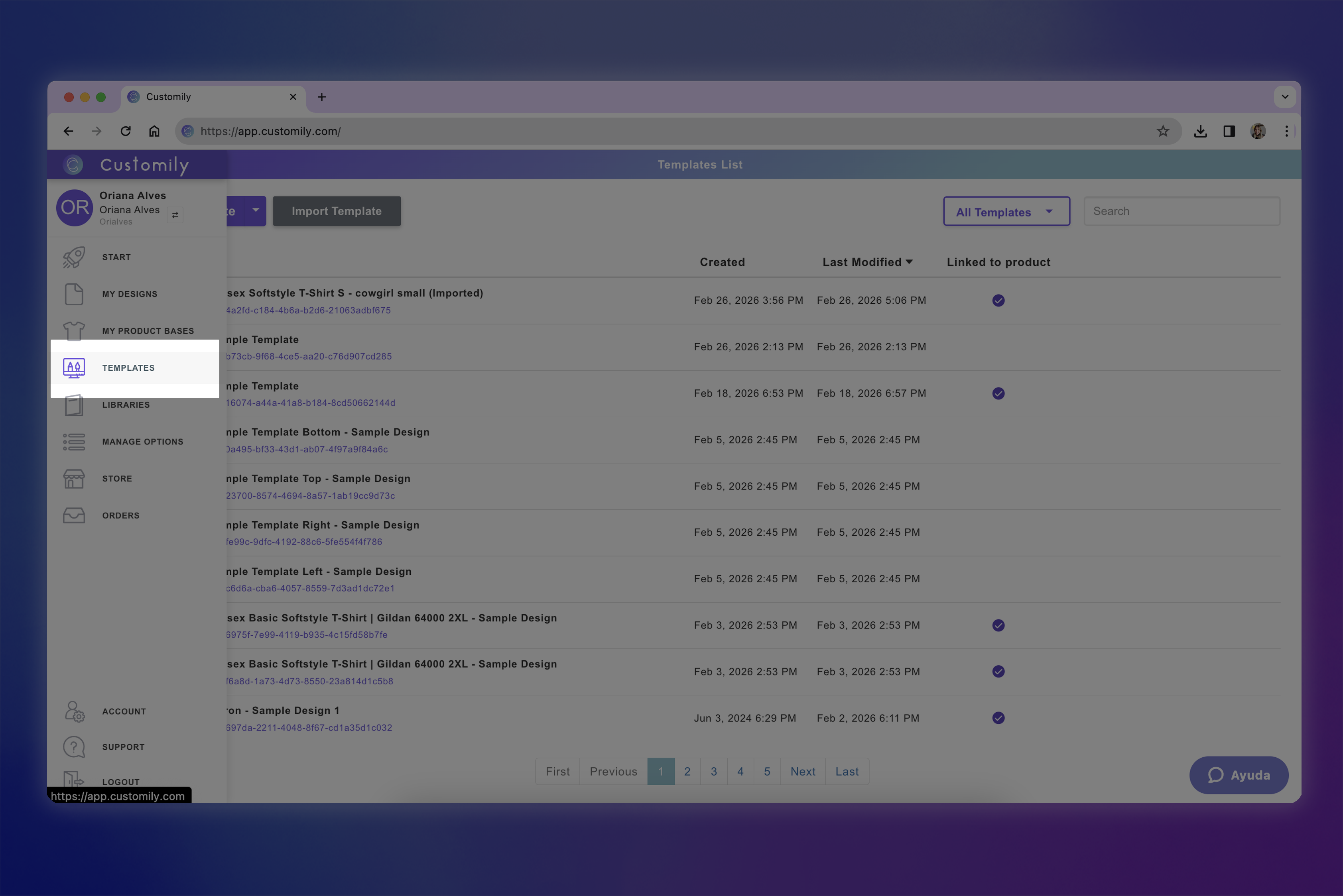Open My Product Bases t-shirt icon
The image size is (1343, 896).
(74, 331)
